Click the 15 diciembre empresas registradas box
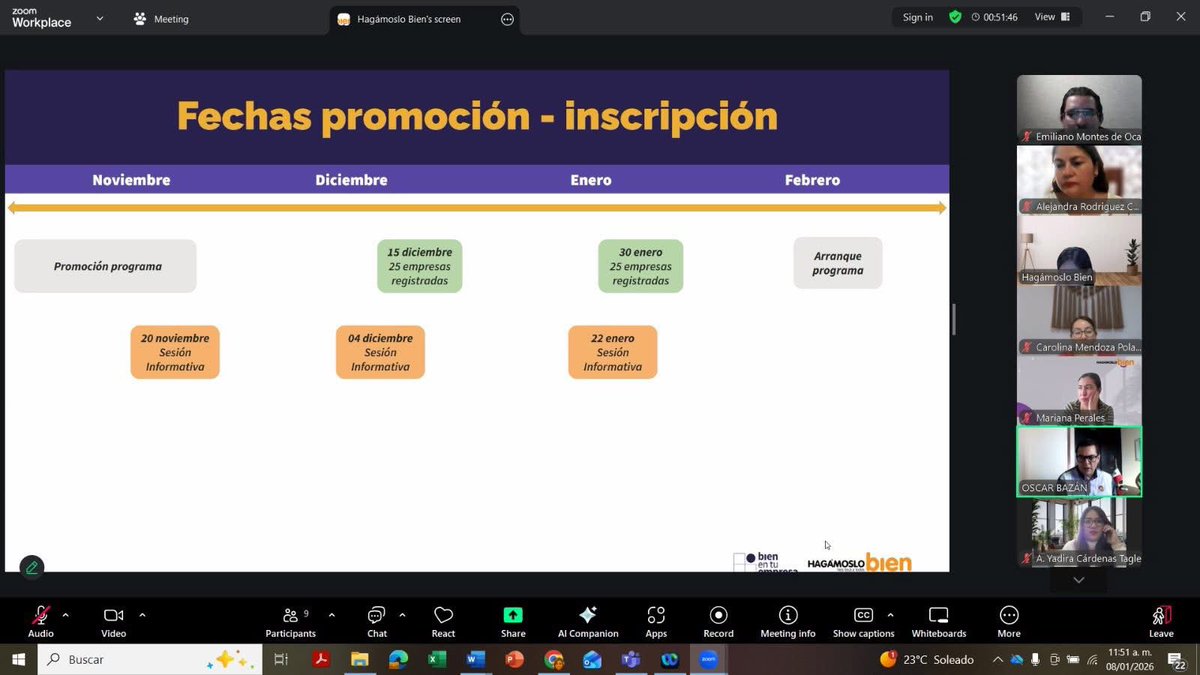 pyautogui.click(x=420, y=266)
